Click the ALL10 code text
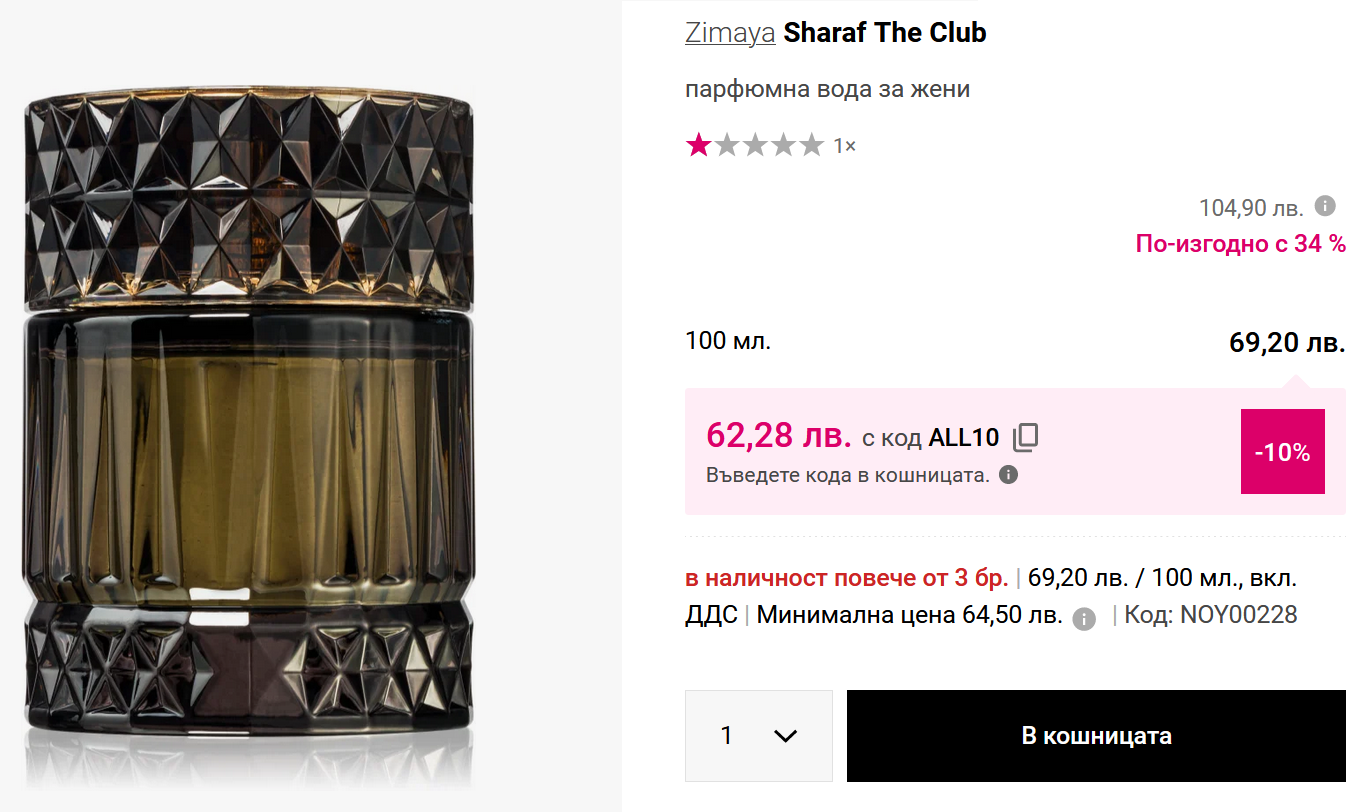Image resolution: width=1354 pixels, height=812 pixels. pyautogui.click(x=963, y=437)
